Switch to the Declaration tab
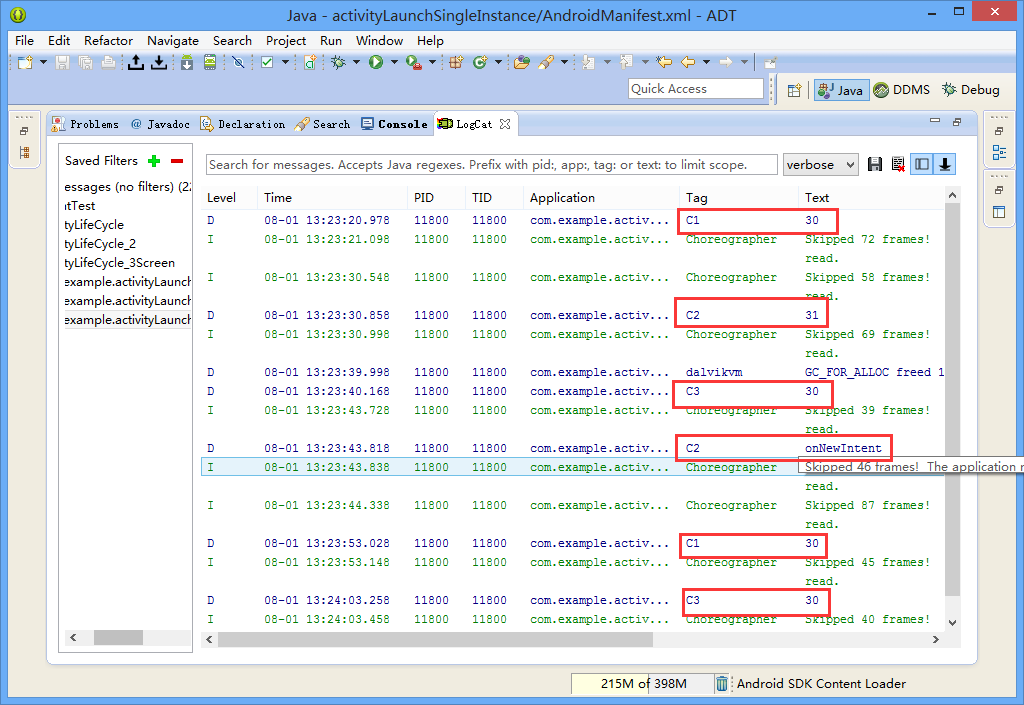Image resolution: width=1024 pixels, height=705 pixels. [x=243, y=124]
